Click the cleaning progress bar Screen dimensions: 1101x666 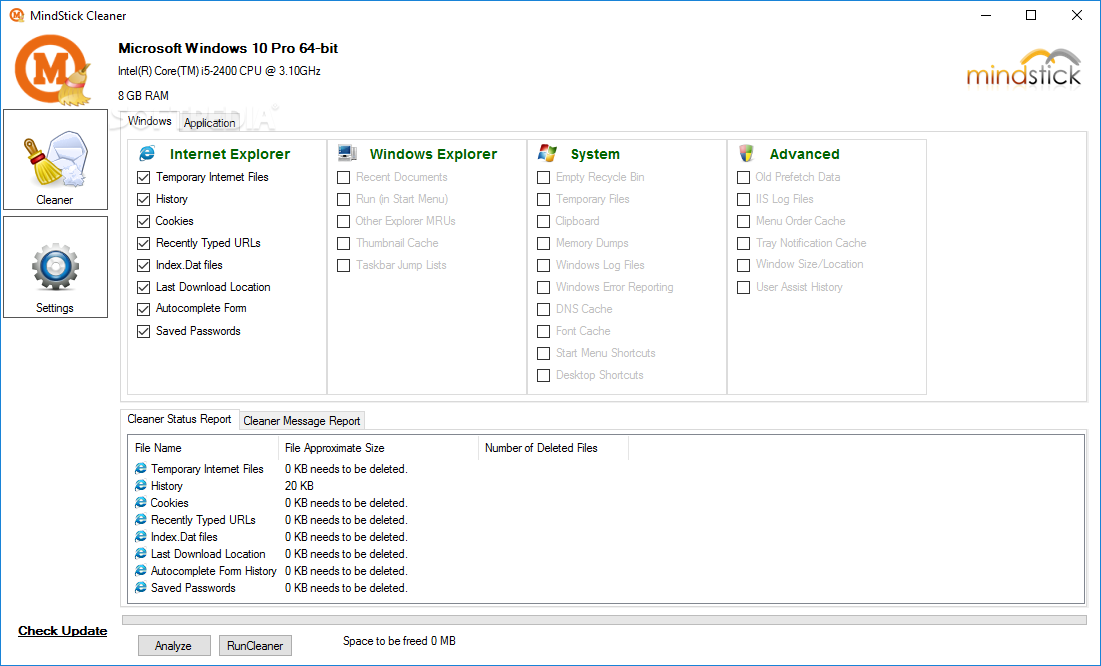tap(604, 620)
